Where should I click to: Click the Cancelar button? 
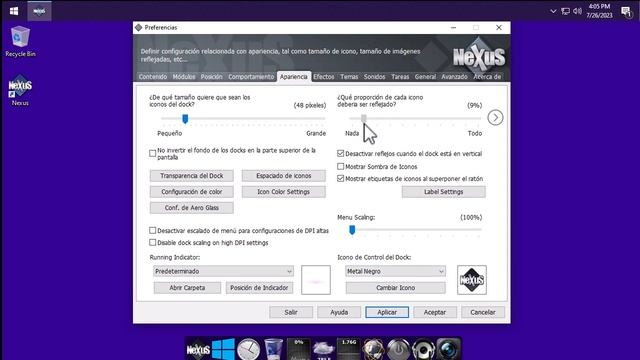483,312
